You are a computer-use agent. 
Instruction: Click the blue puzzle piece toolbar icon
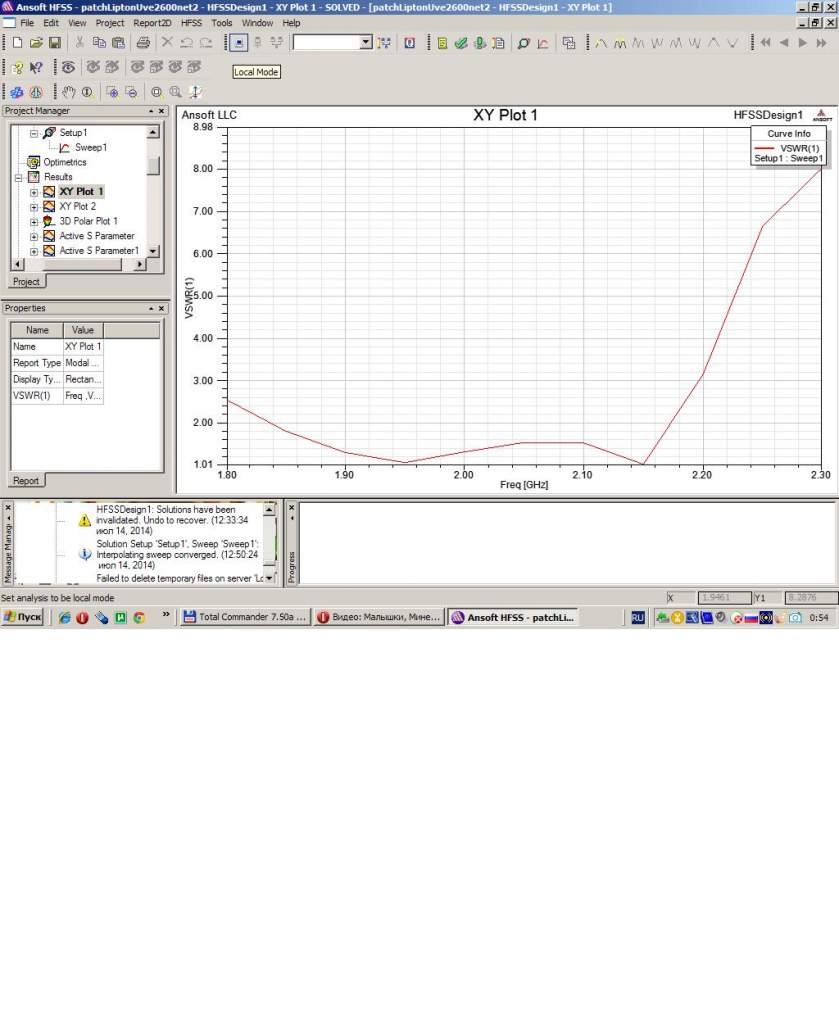tap(17, 92)
